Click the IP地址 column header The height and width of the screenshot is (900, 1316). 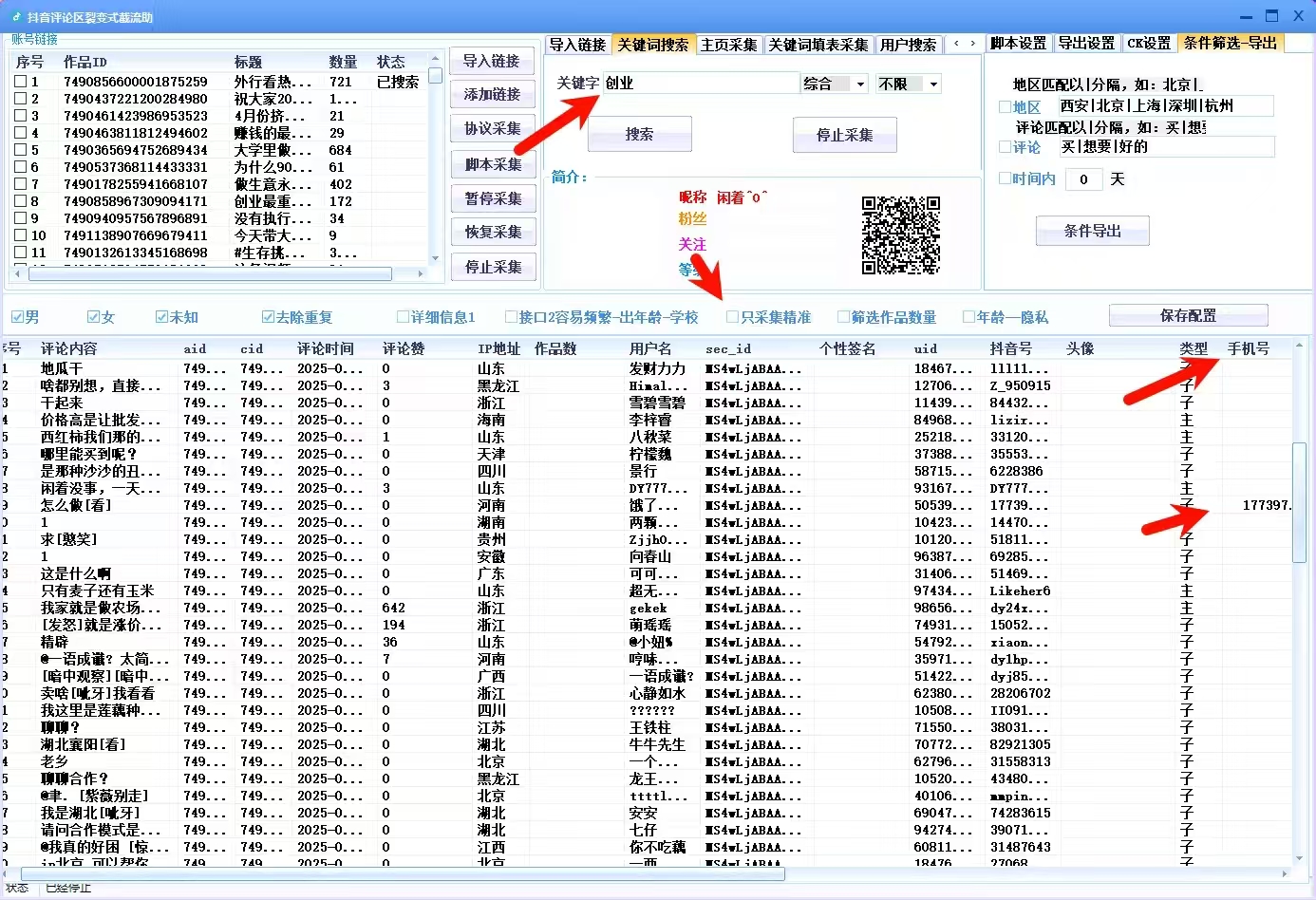point(498,348)
